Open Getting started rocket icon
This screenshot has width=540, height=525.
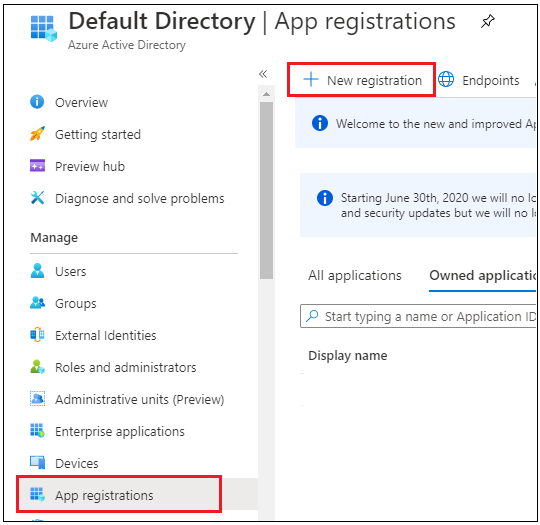[x=37, y=134]
